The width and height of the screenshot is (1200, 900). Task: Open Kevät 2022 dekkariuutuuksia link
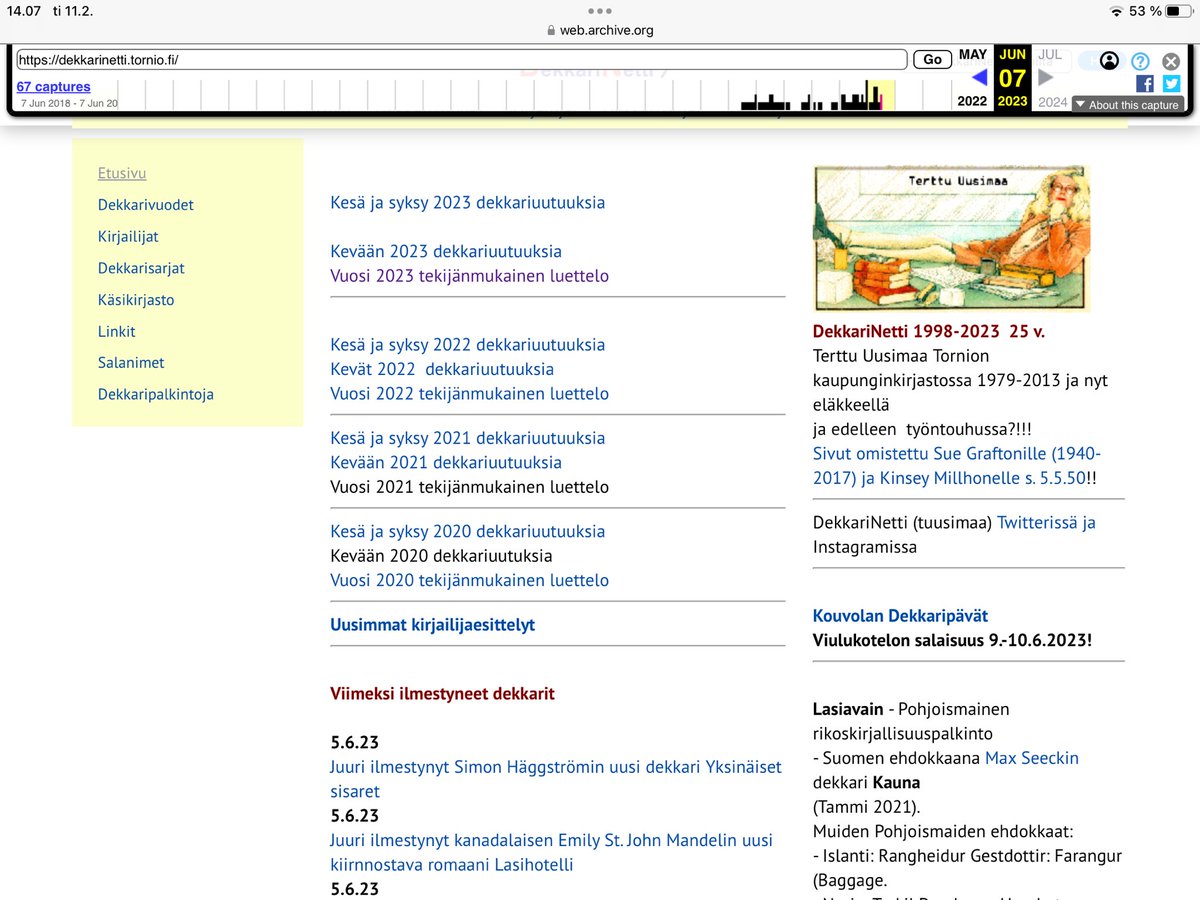pos(442,369)
